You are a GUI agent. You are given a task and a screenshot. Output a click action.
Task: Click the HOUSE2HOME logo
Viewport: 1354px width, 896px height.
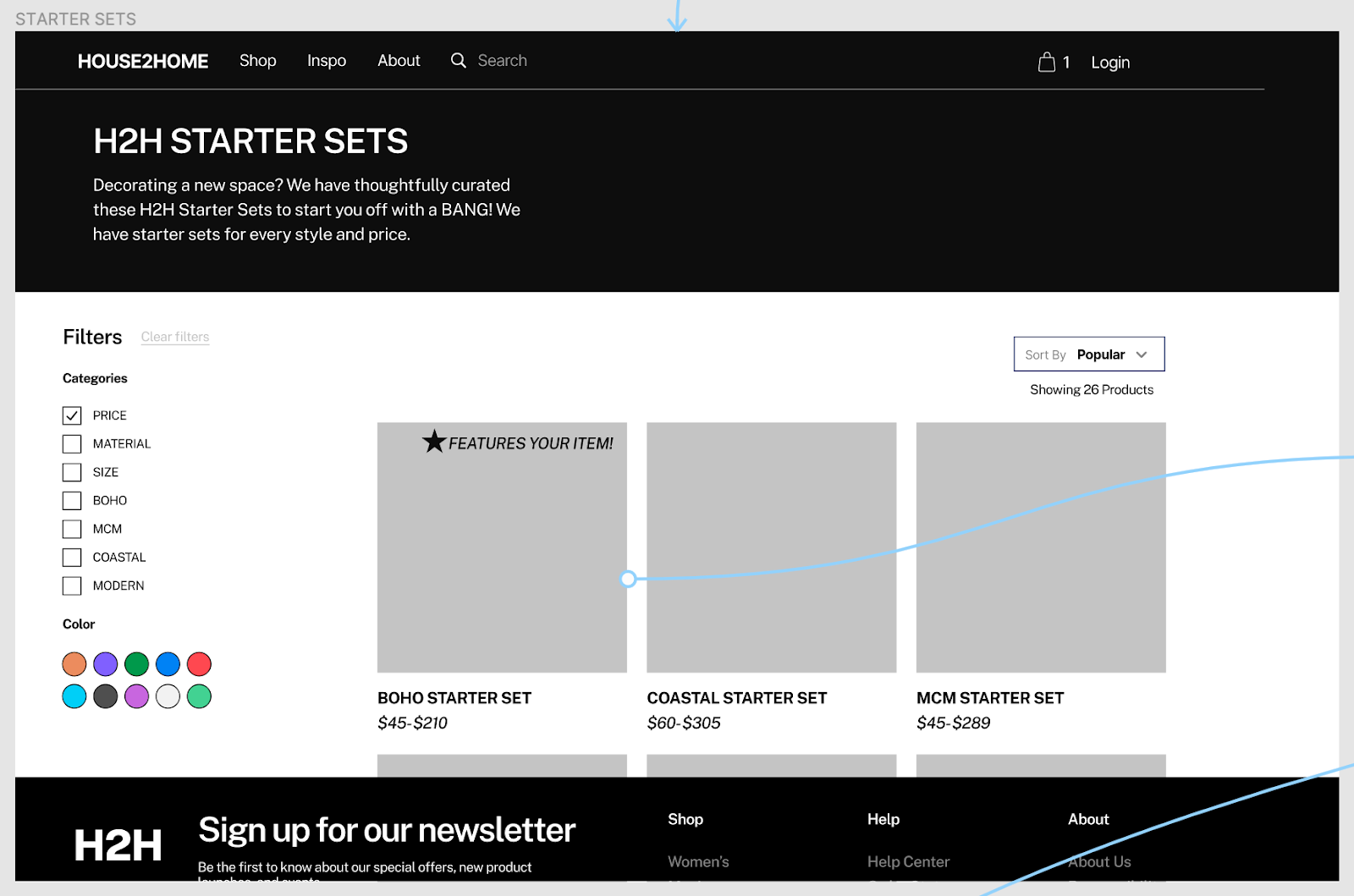click(143, 61)
